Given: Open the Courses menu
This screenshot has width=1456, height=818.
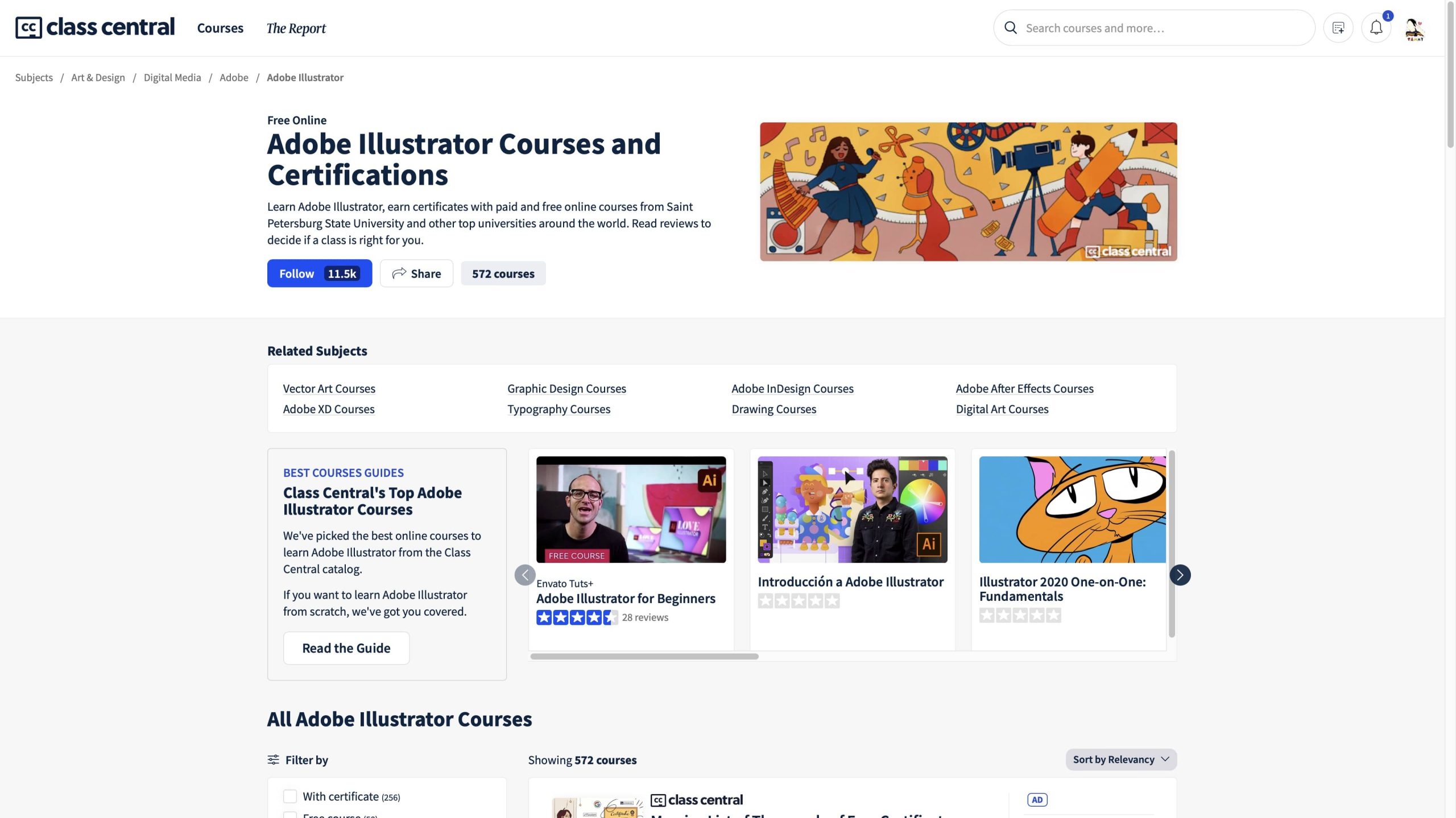Looking at the screenshot, I should (220, 28).
